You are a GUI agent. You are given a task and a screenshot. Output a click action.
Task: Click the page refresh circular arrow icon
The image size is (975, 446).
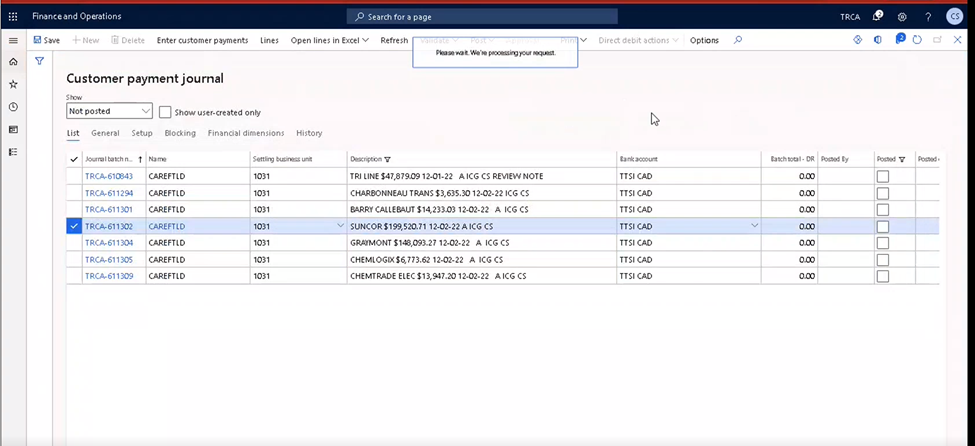[x=917, y=40]
